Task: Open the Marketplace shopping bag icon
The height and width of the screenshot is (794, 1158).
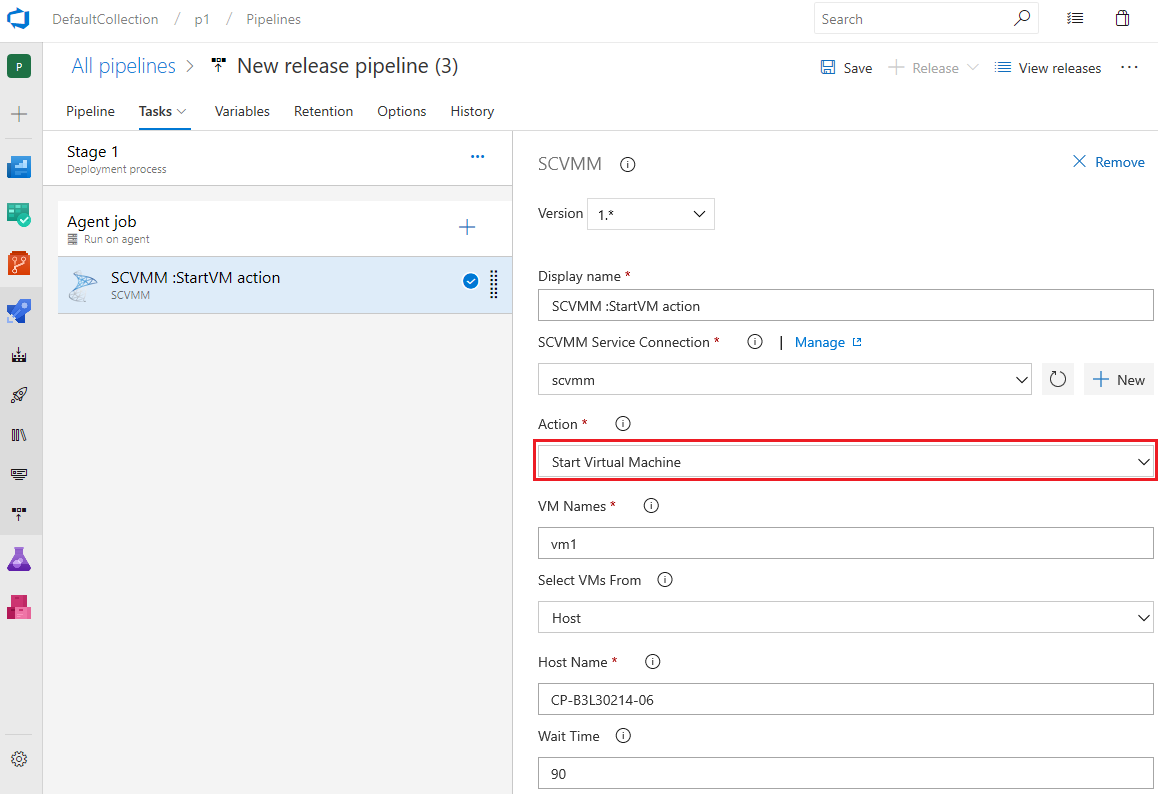Action: [1123, 18]
